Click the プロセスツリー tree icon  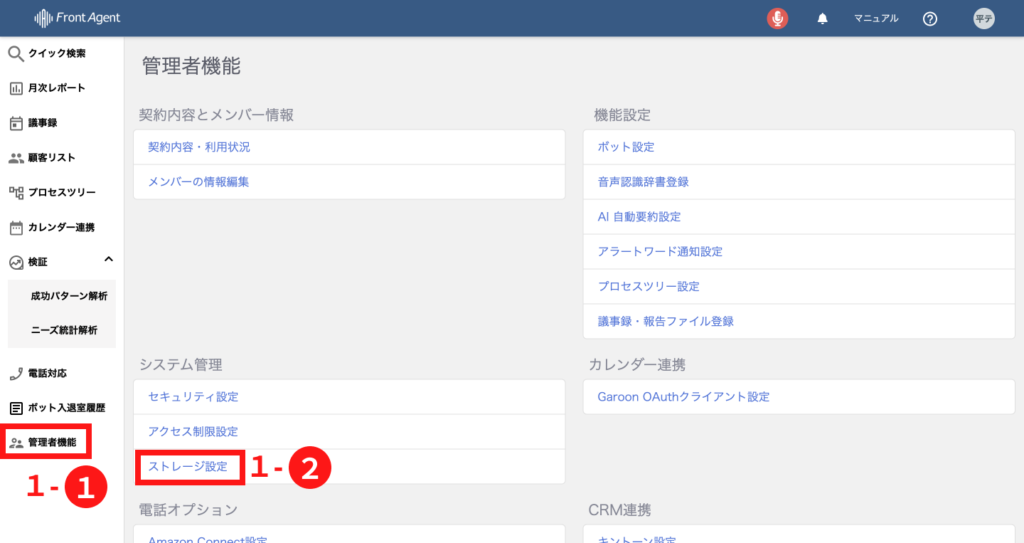point(16,192)
